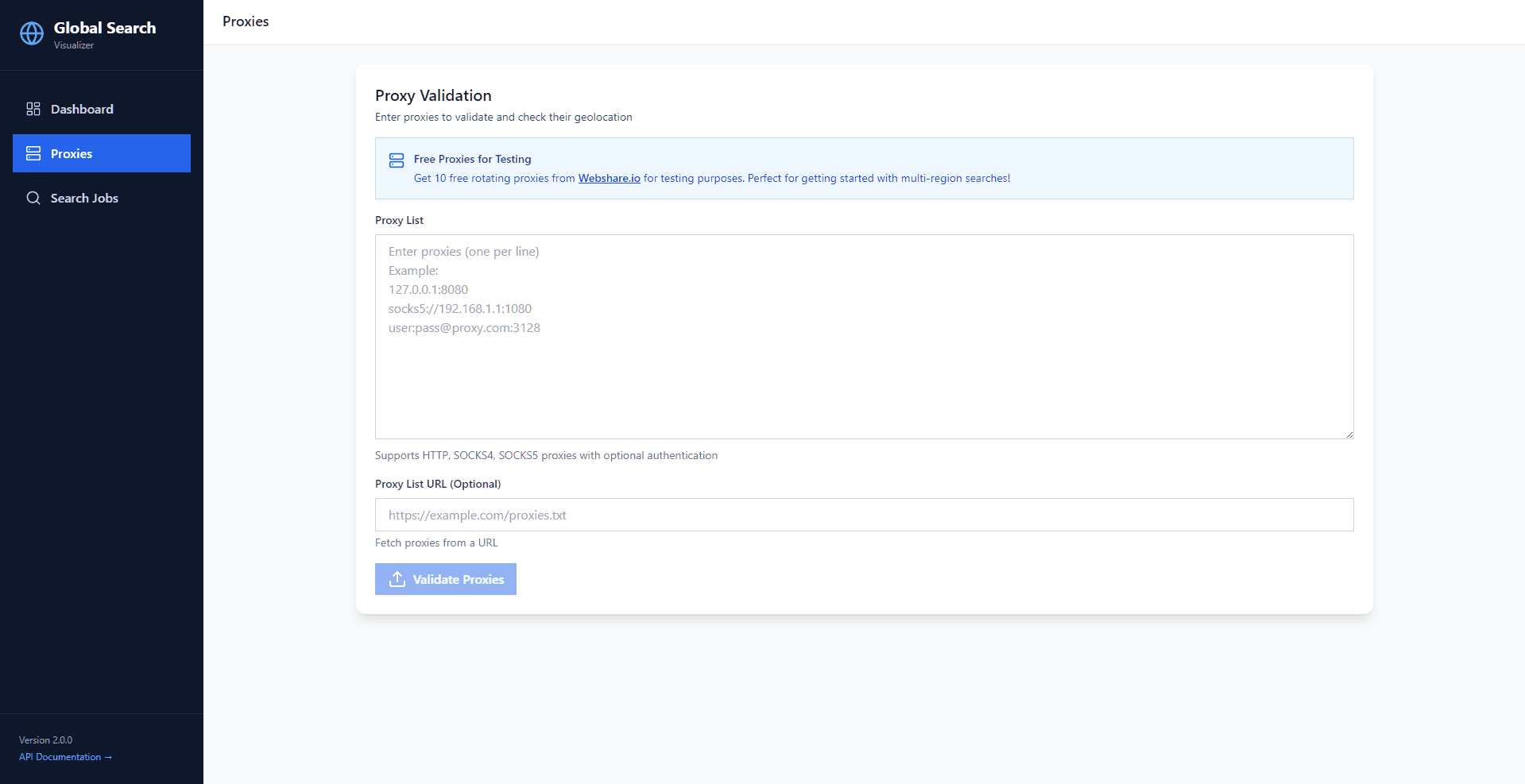Viewport: 1525px width, 784px height.
Task: Click the Proxy List URL input field
Action: coord(864,515)
